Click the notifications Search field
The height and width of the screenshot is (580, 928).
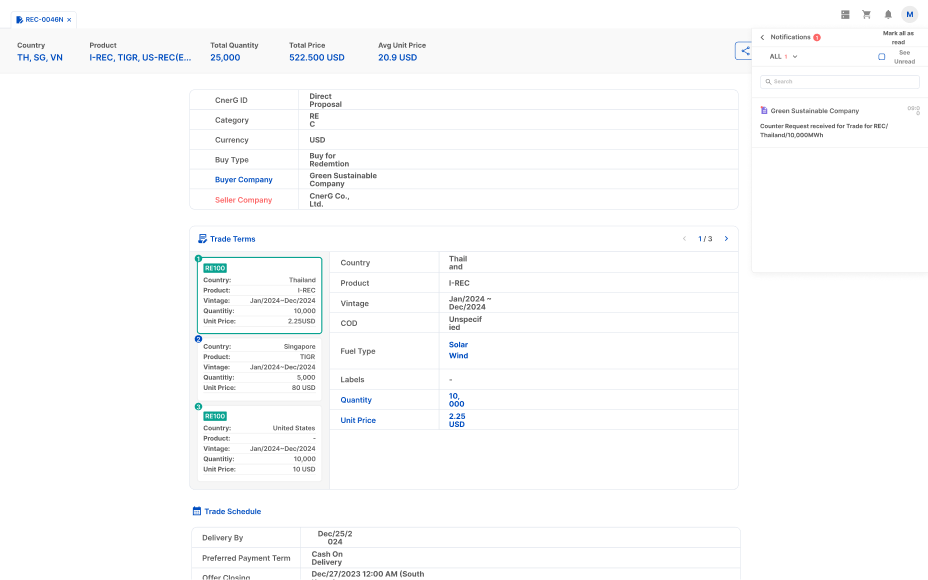click(x=839, y=82)
